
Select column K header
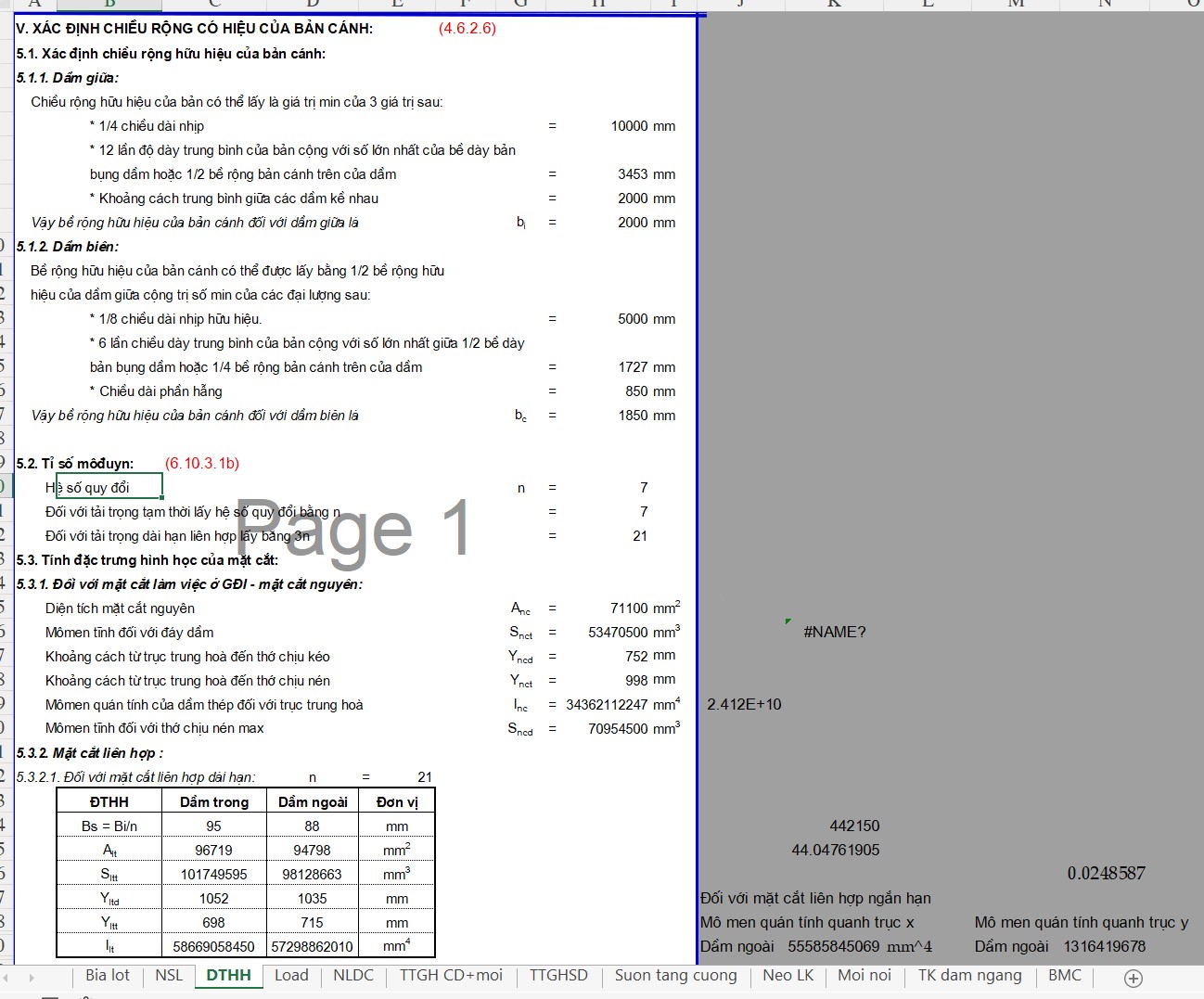point(834,5)
